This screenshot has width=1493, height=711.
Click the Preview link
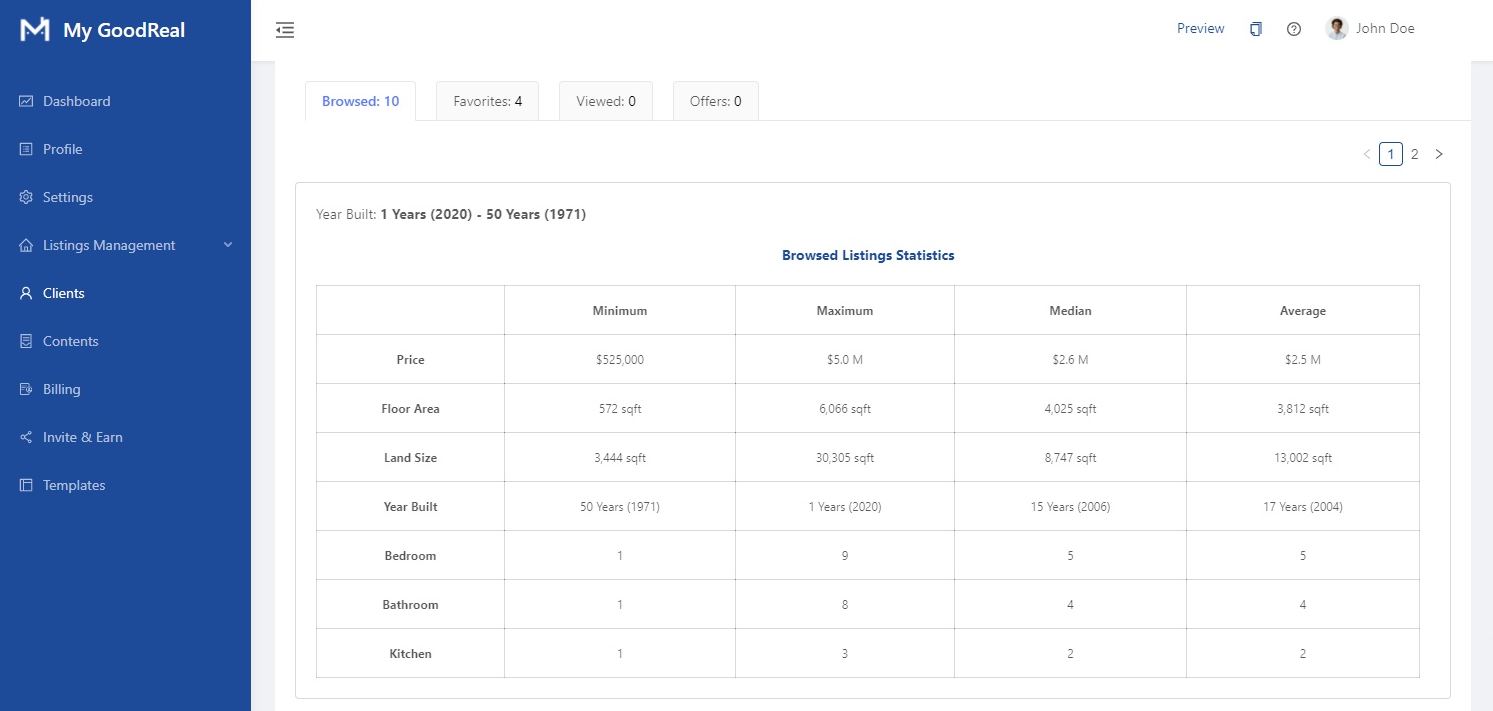1200,28
